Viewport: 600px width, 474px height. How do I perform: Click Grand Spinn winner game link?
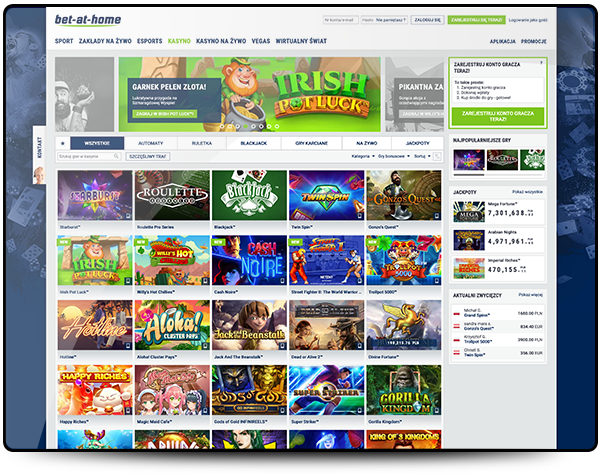point(477,315)
